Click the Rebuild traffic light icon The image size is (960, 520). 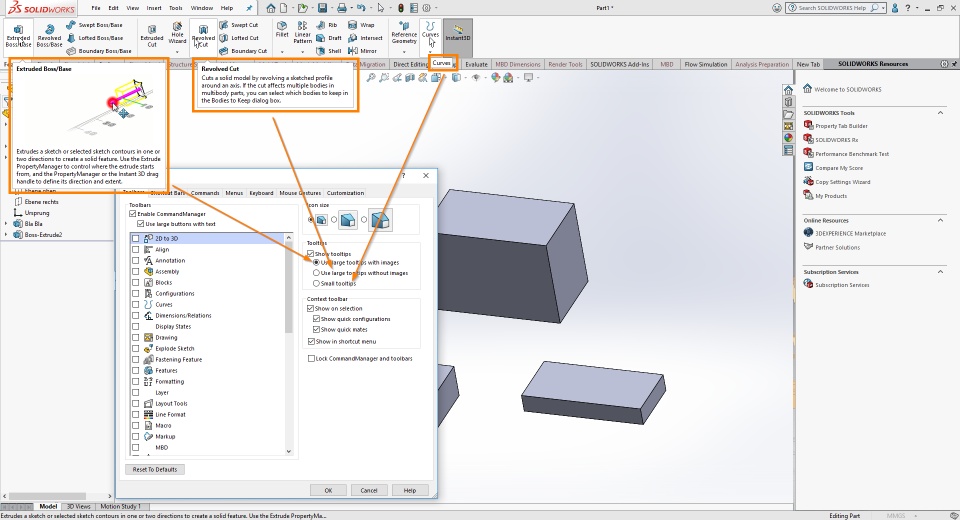click(401, 8)
